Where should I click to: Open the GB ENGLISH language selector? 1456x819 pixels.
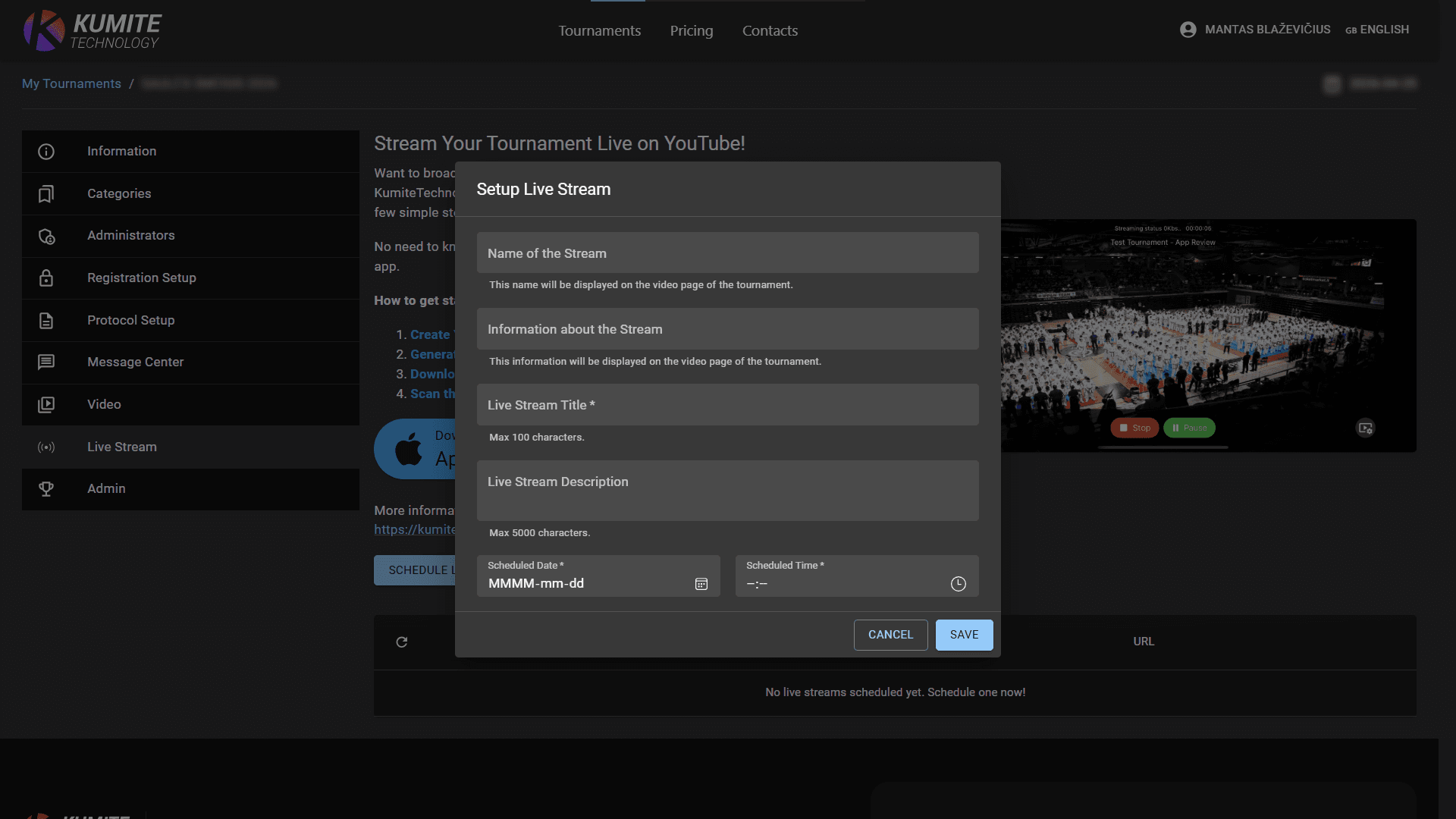point(1377,30)
